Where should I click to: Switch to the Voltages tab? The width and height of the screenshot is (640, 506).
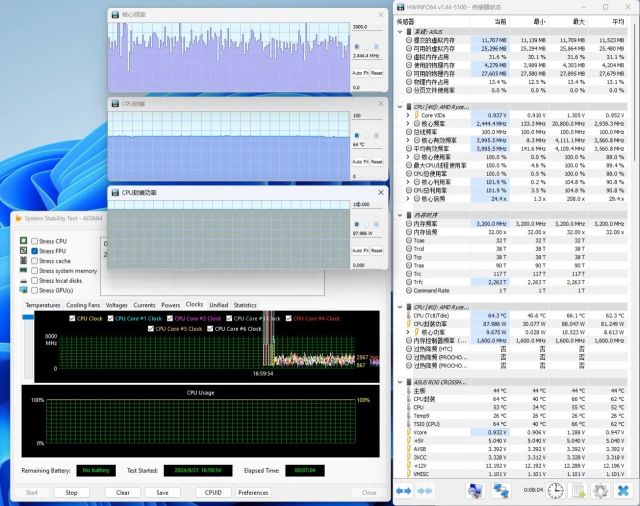click(116, 305)
